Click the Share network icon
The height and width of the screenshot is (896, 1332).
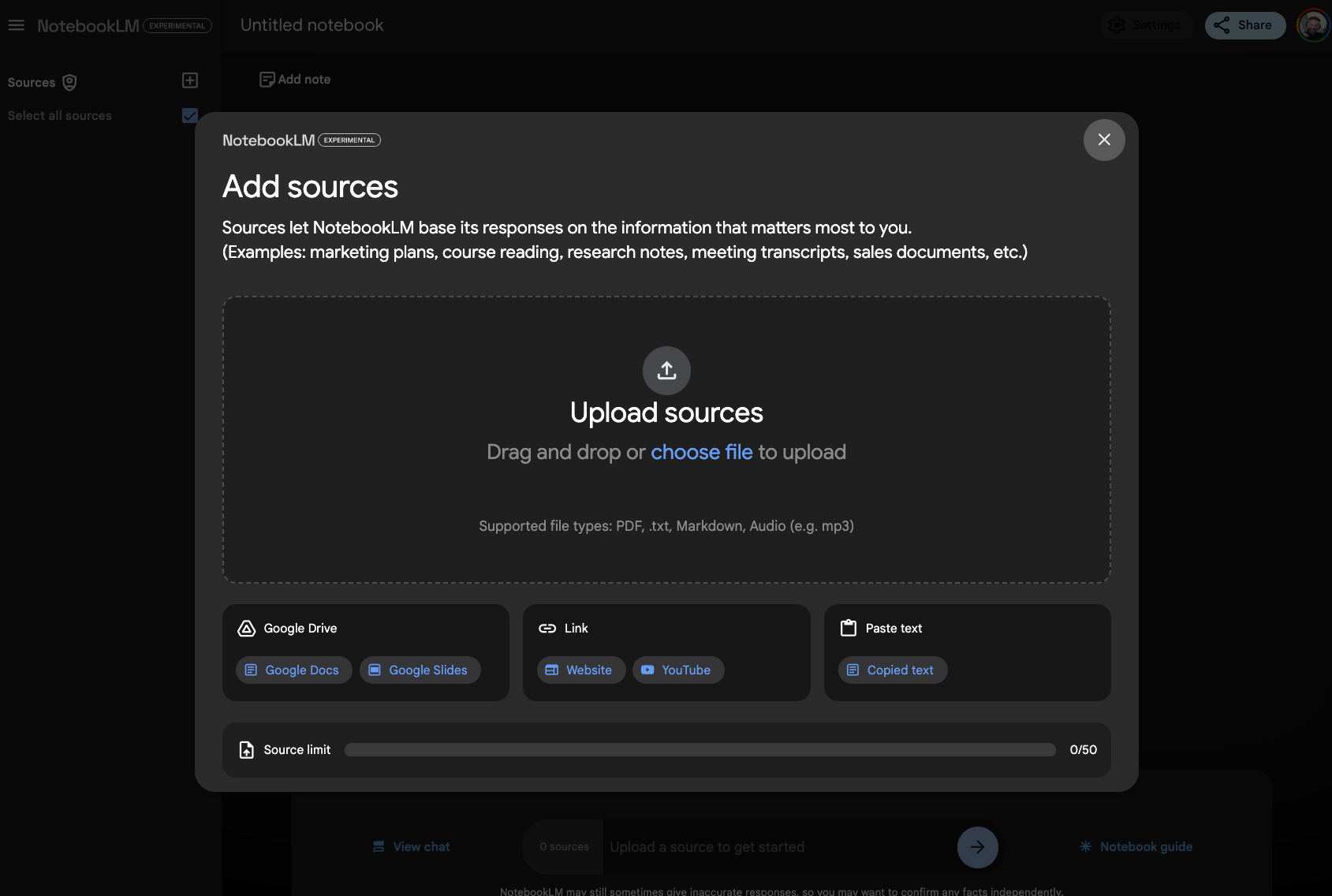pos(1222,25)
